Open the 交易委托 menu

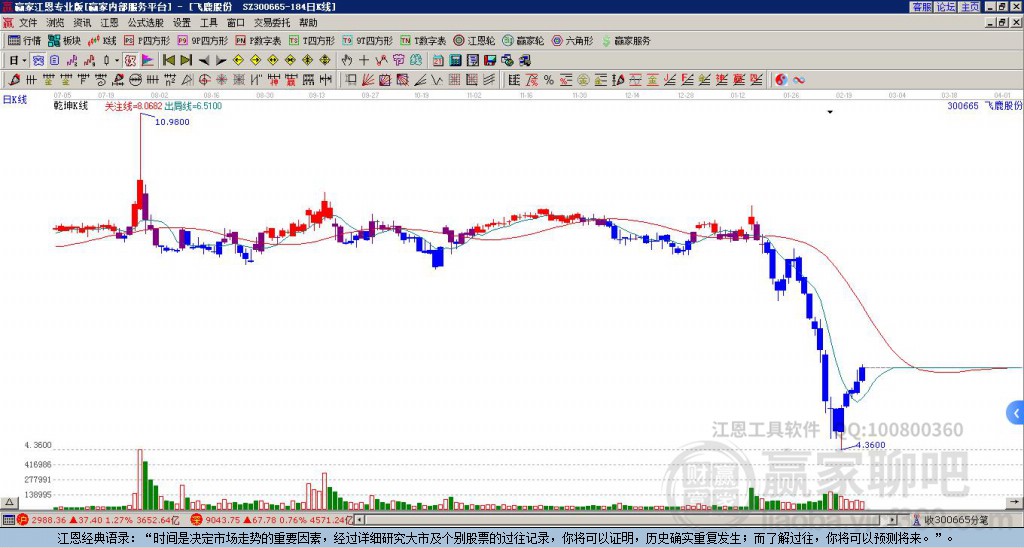pyautogui.click(x=272, y=23)
